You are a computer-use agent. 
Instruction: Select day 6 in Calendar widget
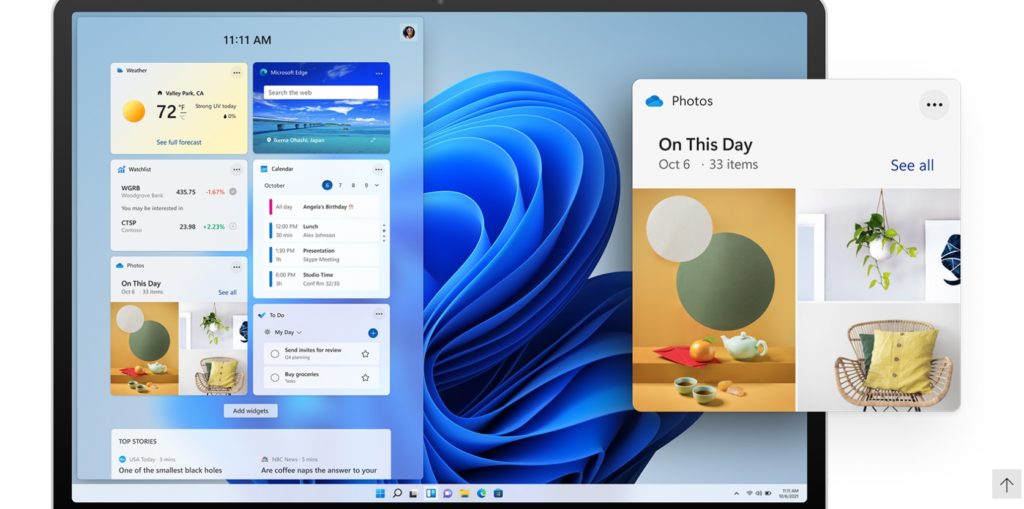click(327, 186)
